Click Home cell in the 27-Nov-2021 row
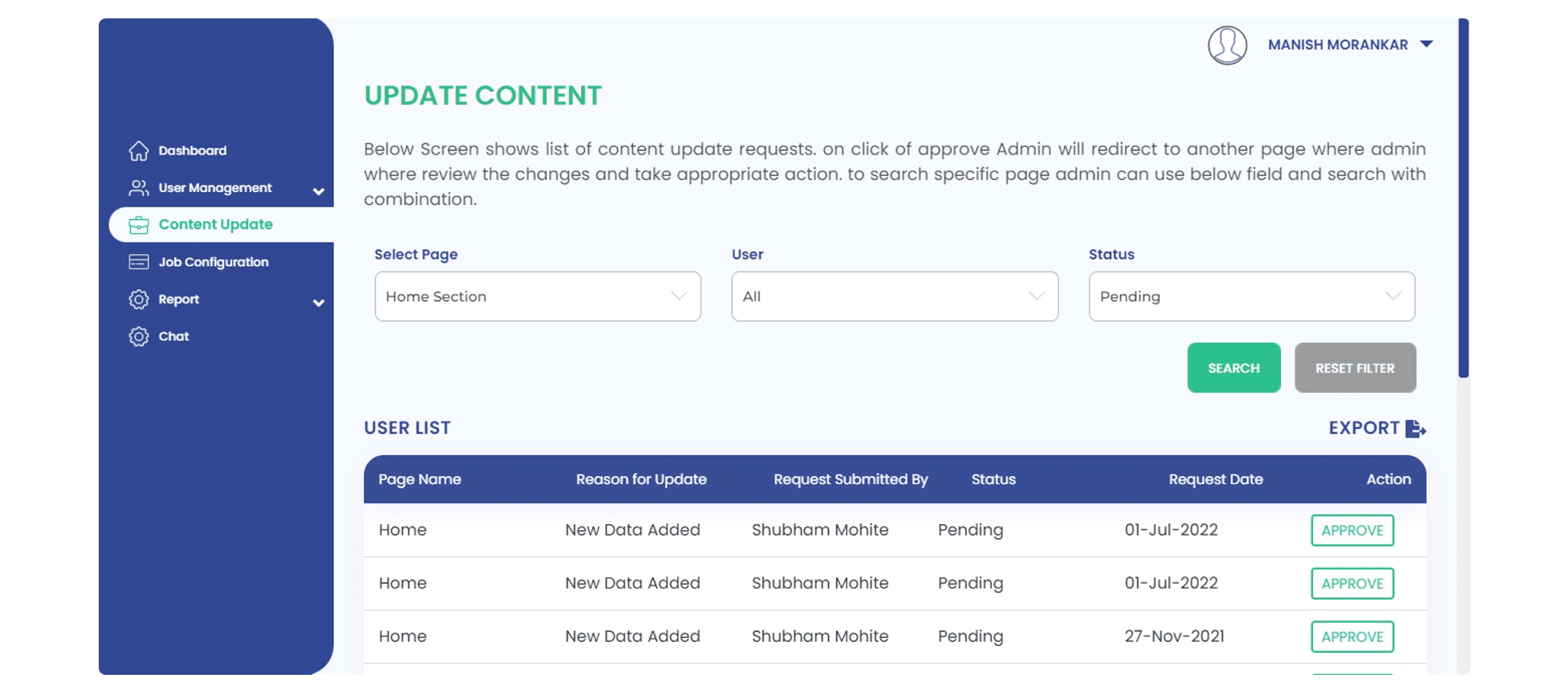 click(x=403, y=636)
